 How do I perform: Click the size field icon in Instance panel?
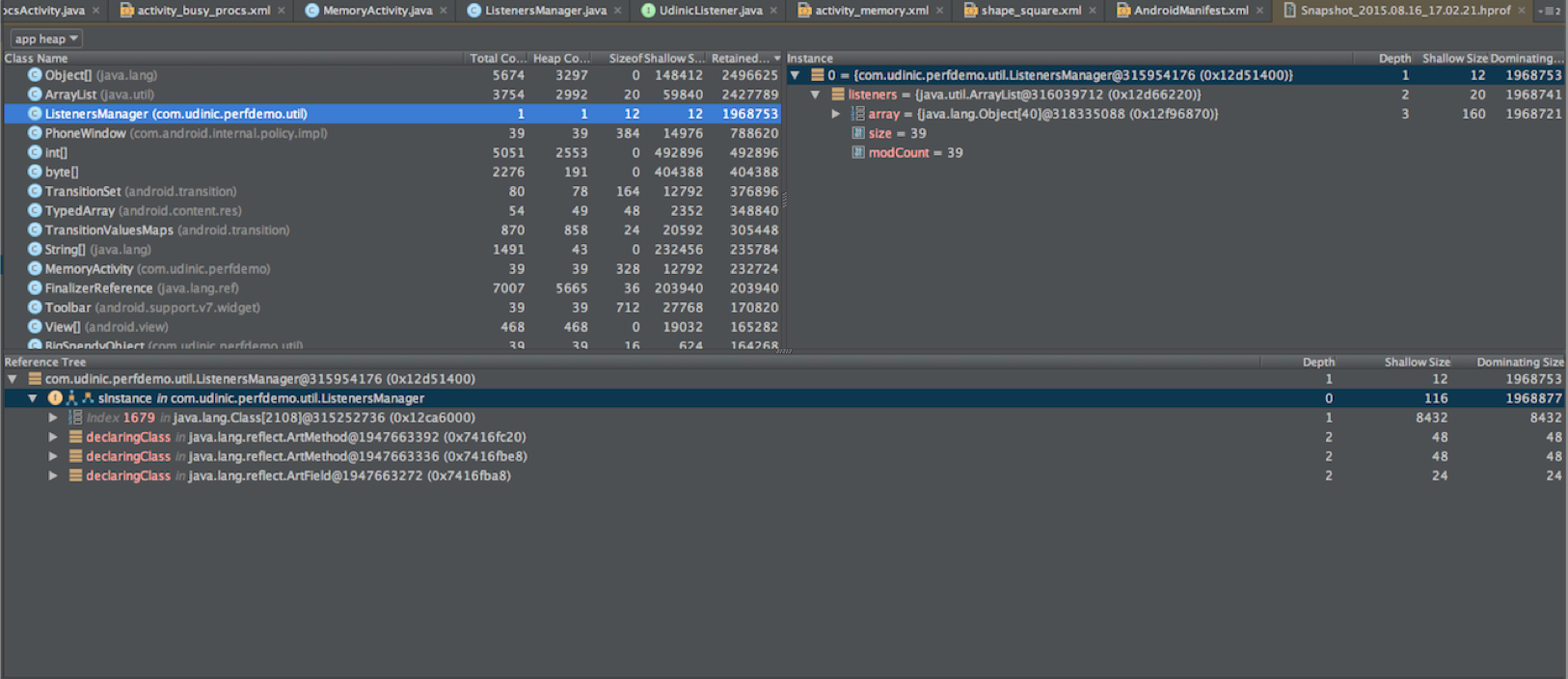[x=857, y=133]
